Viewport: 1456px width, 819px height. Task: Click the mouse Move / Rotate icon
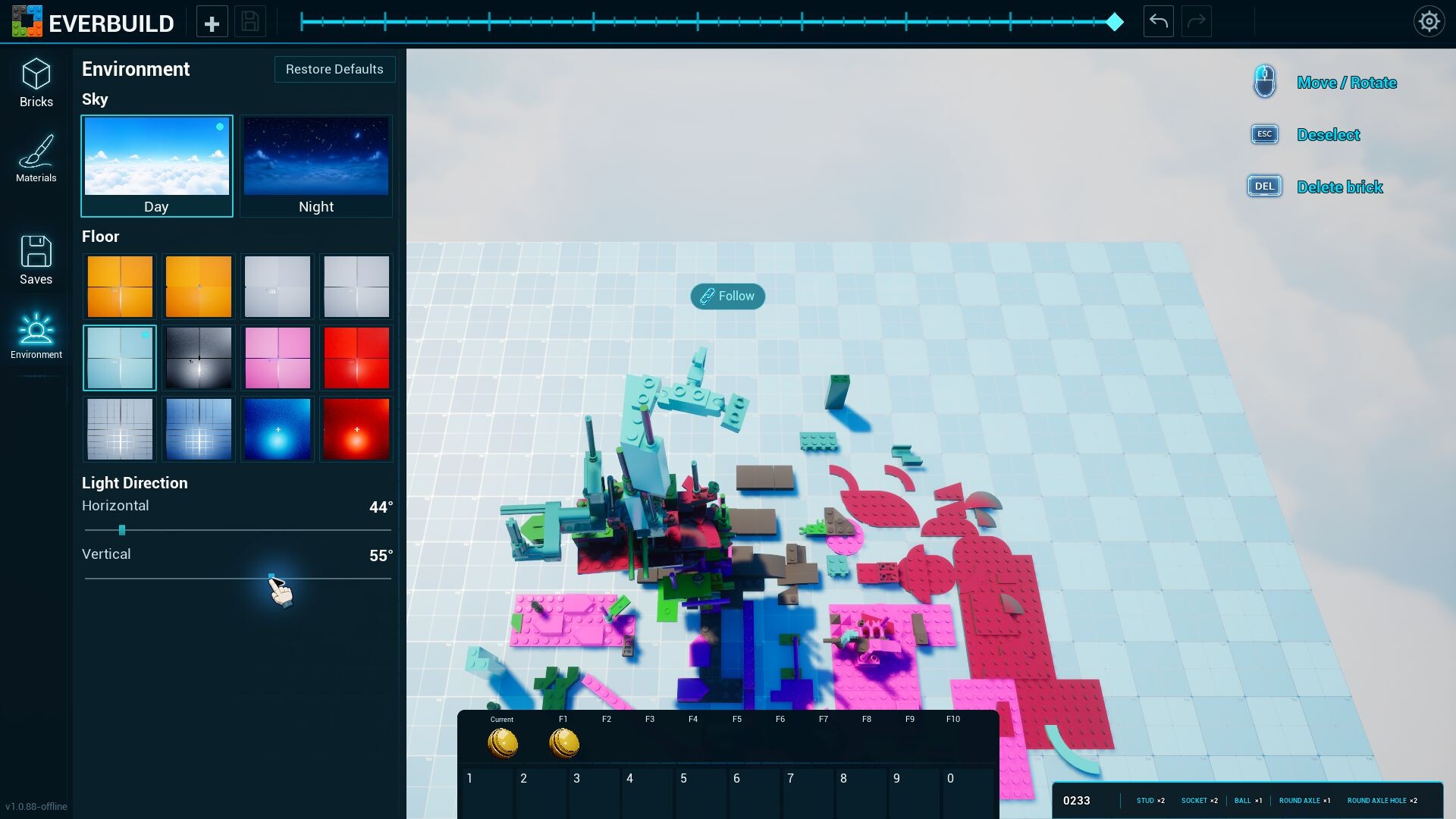(1264, 82)
